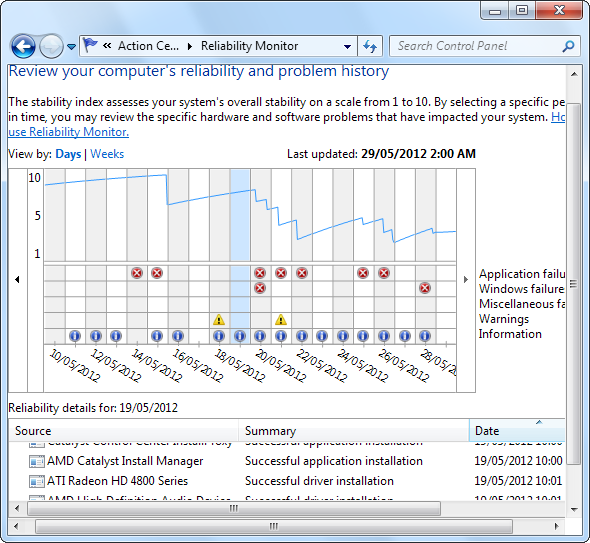Select the information icon for 16/05/2012

178,336
